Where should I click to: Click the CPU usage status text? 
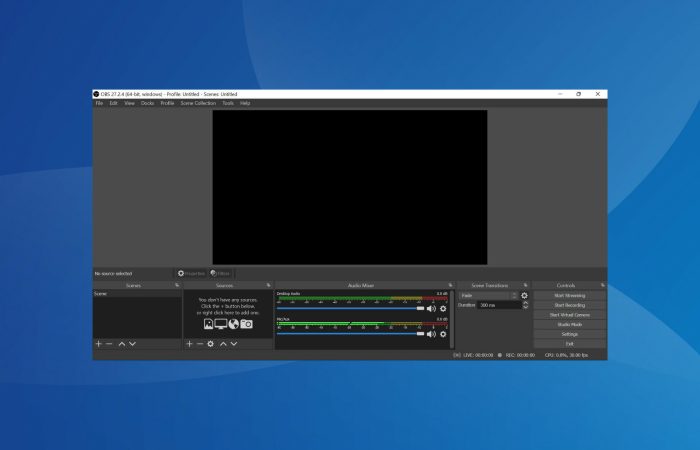(x=566, y=355)
